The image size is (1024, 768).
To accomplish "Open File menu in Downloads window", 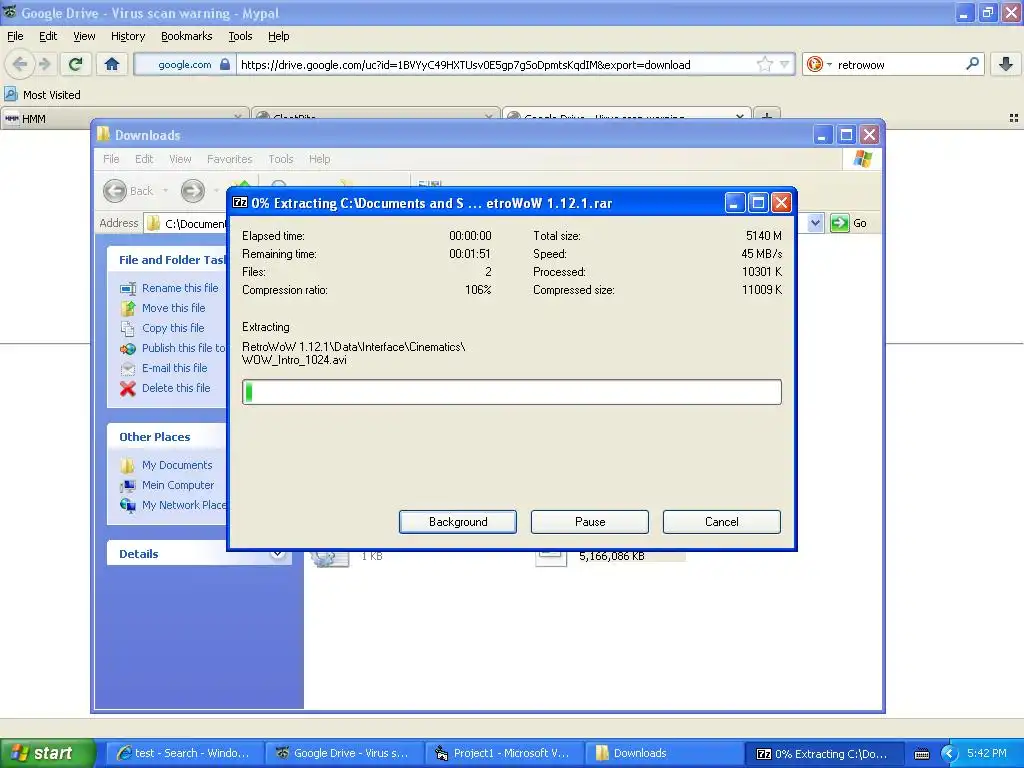I will click(x=111, y=159).
